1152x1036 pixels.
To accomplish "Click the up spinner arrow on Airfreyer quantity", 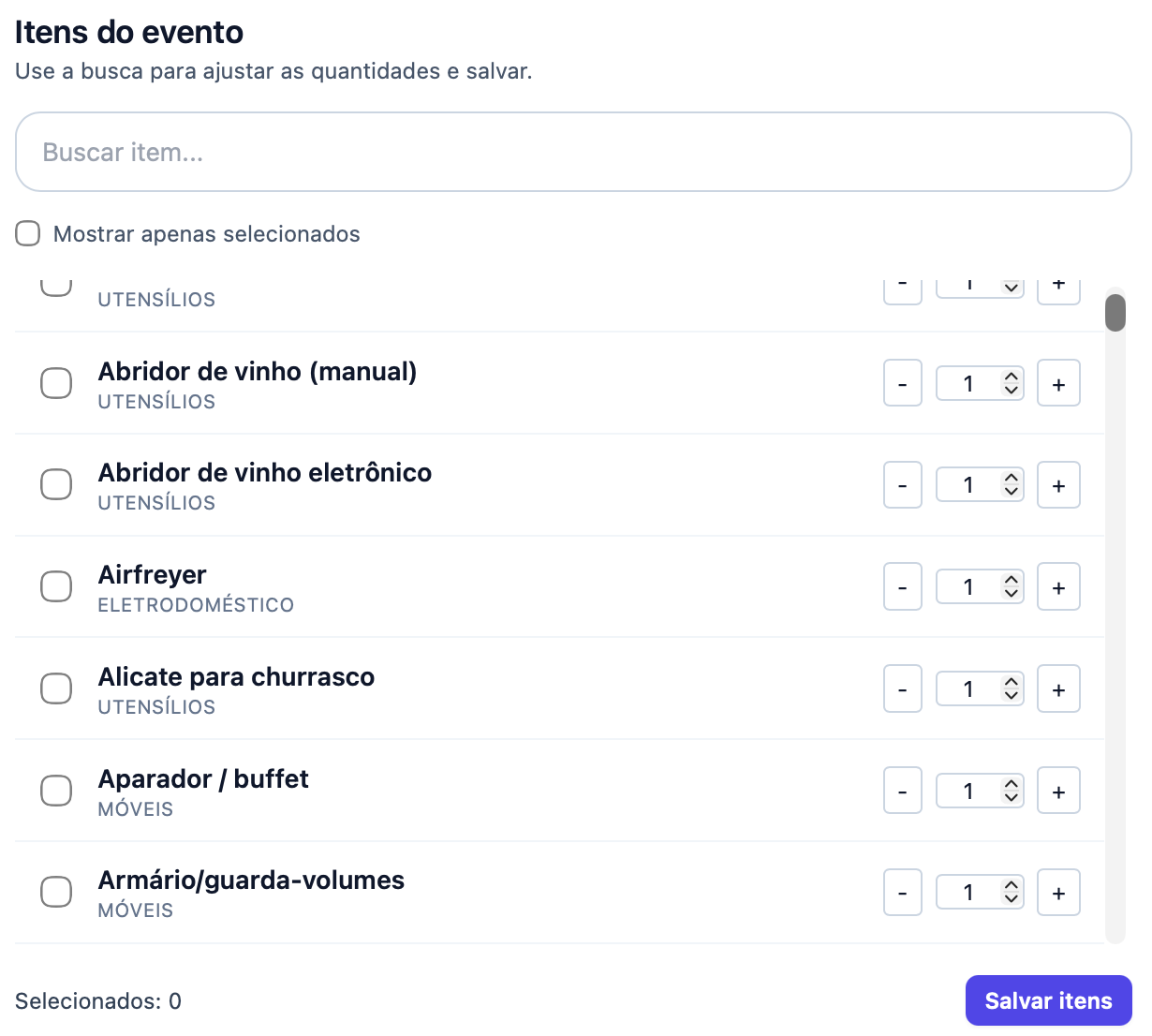I will pos(1011,580).
